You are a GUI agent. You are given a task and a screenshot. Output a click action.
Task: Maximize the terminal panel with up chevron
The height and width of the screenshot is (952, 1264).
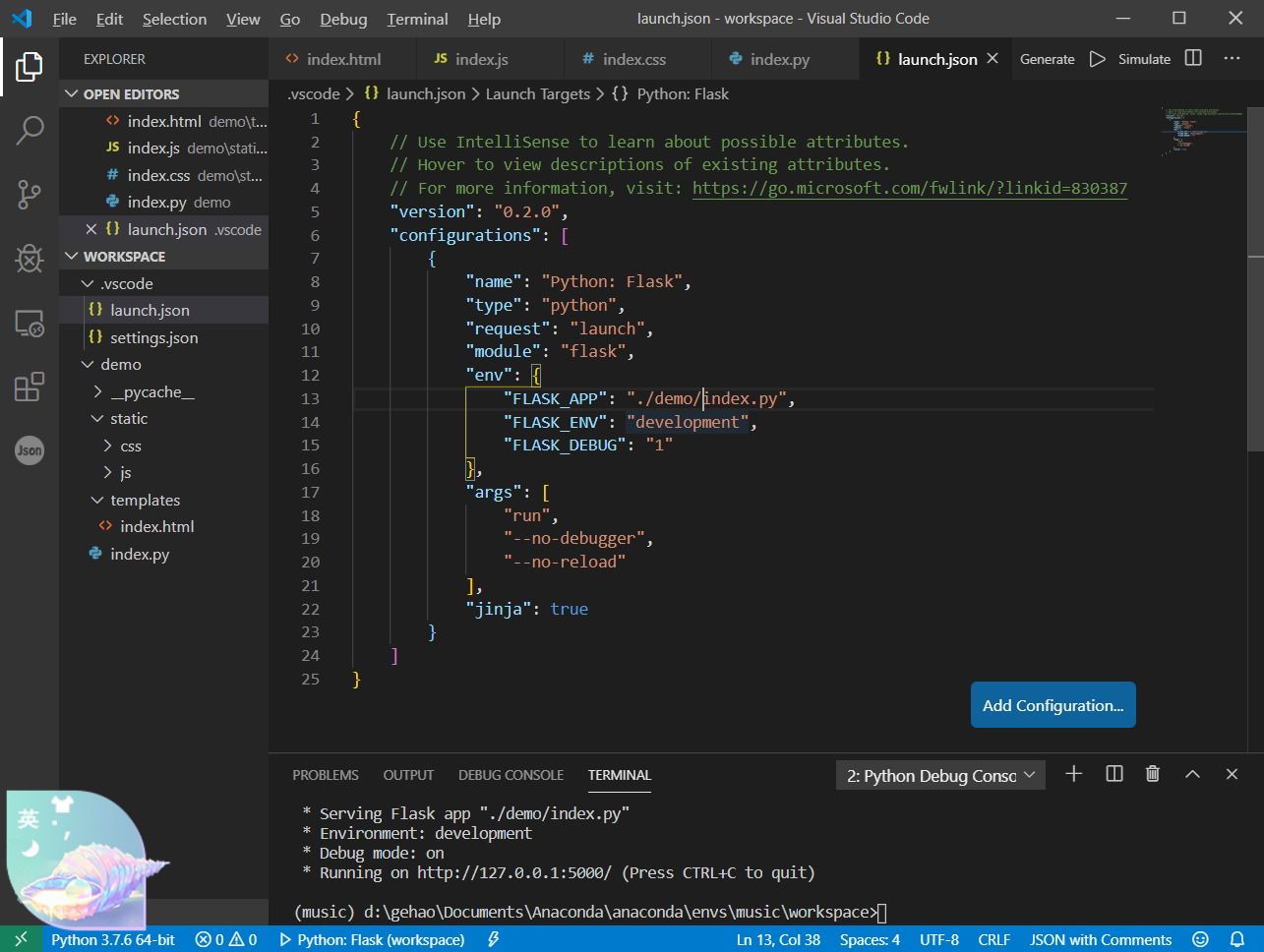pos(1192,774)
